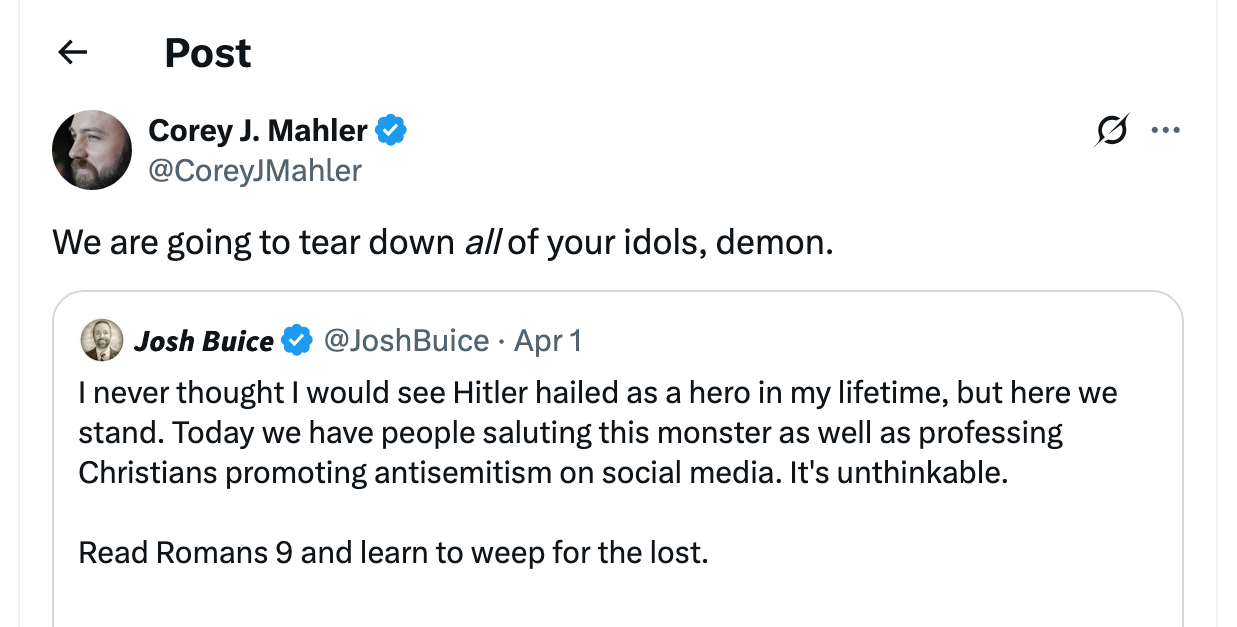
Task: Open the Corey J. Mahler display name link
Action: (258, 130)
